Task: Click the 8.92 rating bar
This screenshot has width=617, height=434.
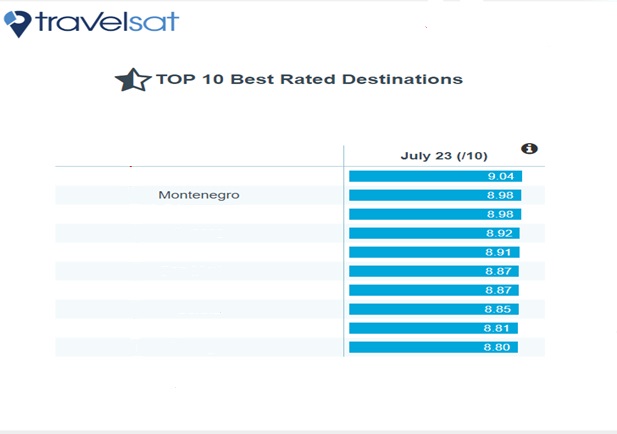Action: (434, 233)
